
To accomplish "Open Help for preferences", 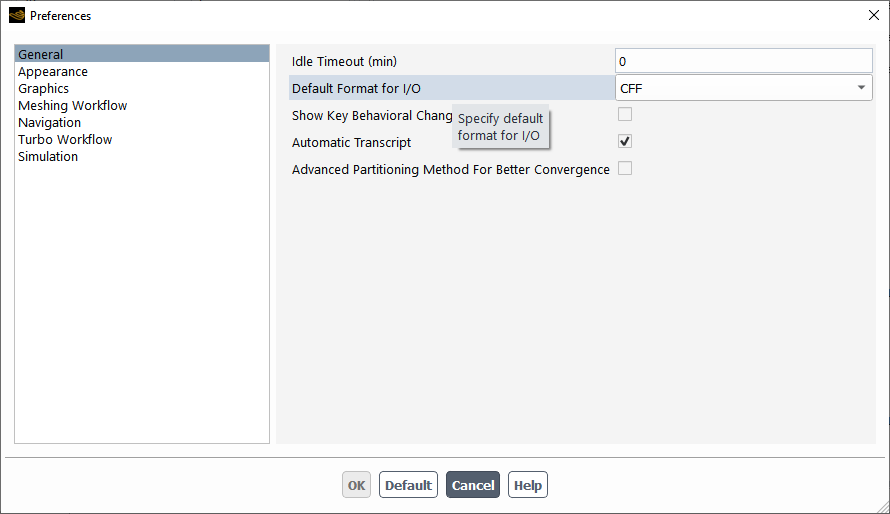I will point(528,485).
